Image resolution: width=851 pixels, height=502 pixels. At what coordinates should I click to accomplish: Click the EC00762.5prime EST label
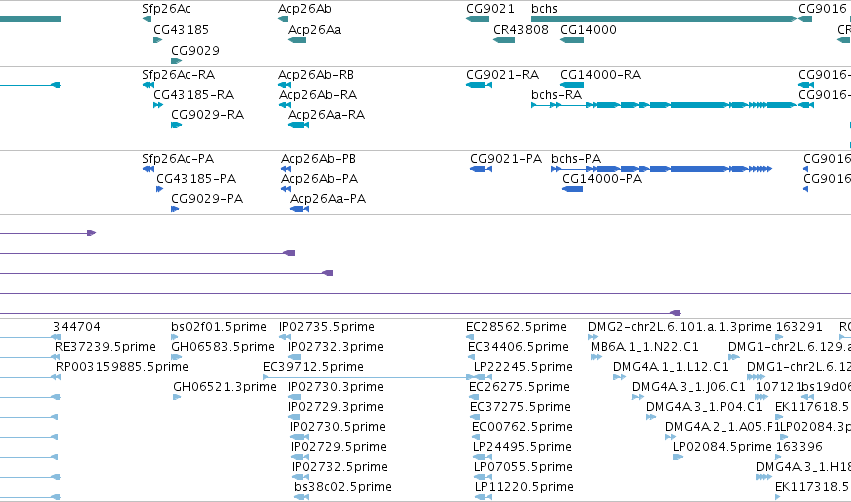(522, 427)
